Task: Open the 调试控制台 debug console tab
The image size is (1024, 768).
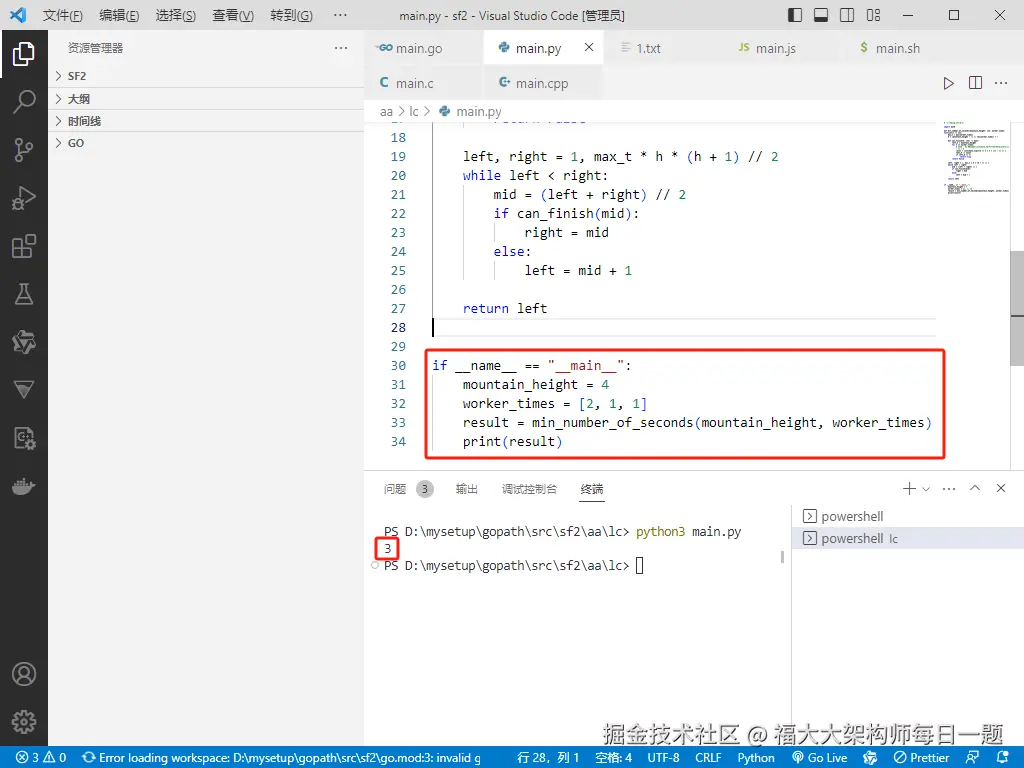Action: (529, 488)
